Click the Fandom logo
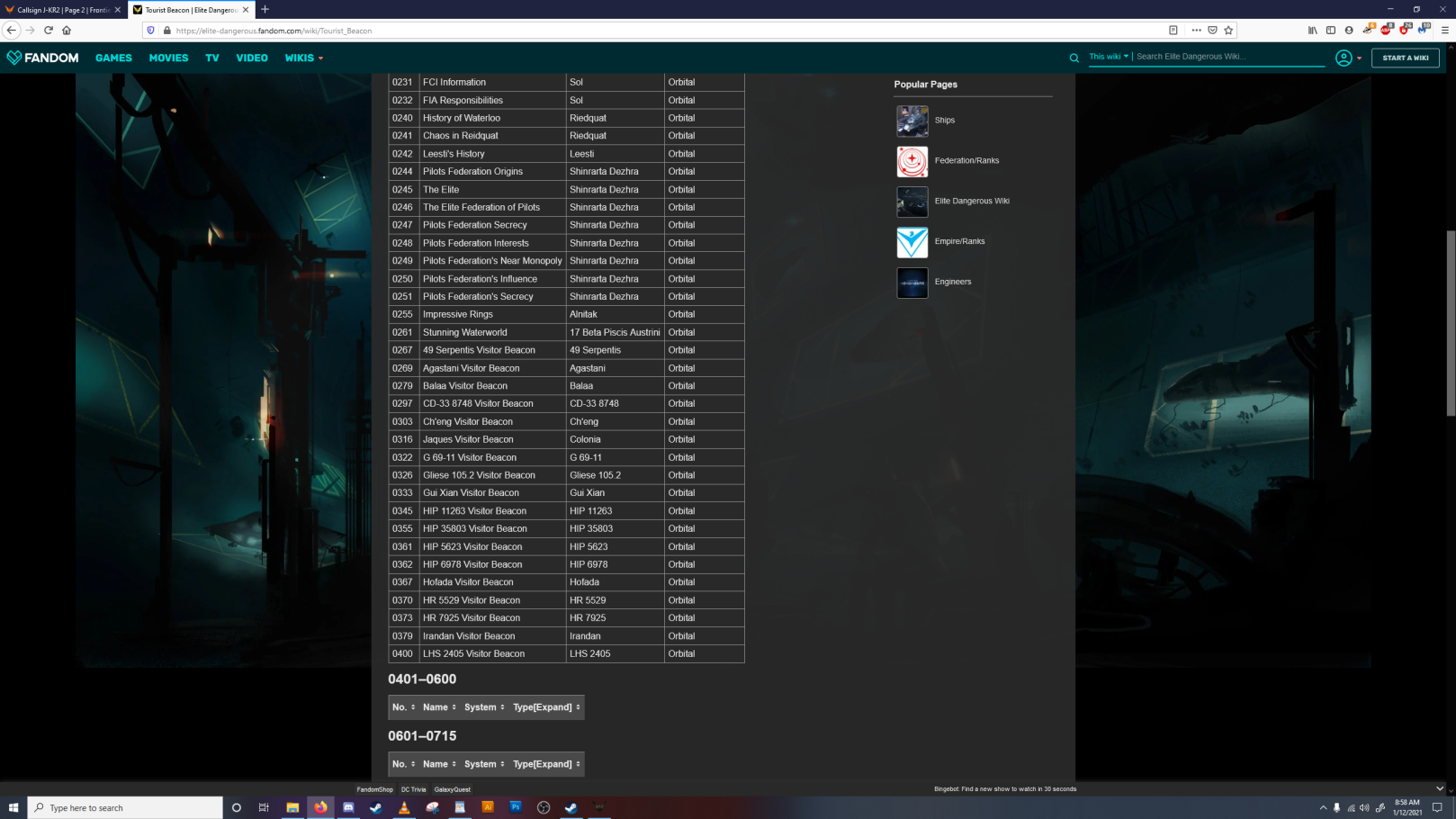Screen dimensions: 1456x819 click(42, 58)
